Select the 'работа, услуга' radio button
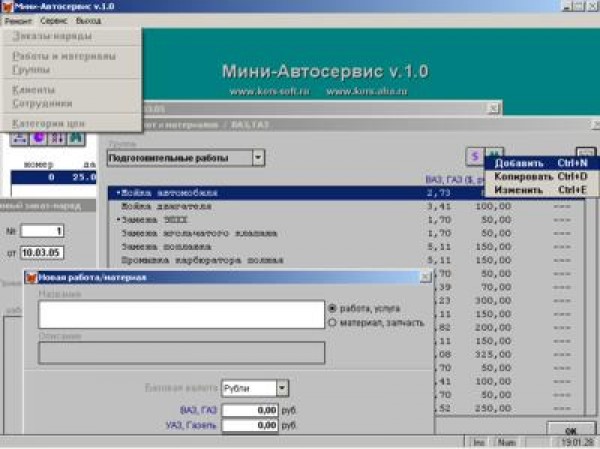Image resolution: width=600 pixels, height=449 pixels. 332,308
